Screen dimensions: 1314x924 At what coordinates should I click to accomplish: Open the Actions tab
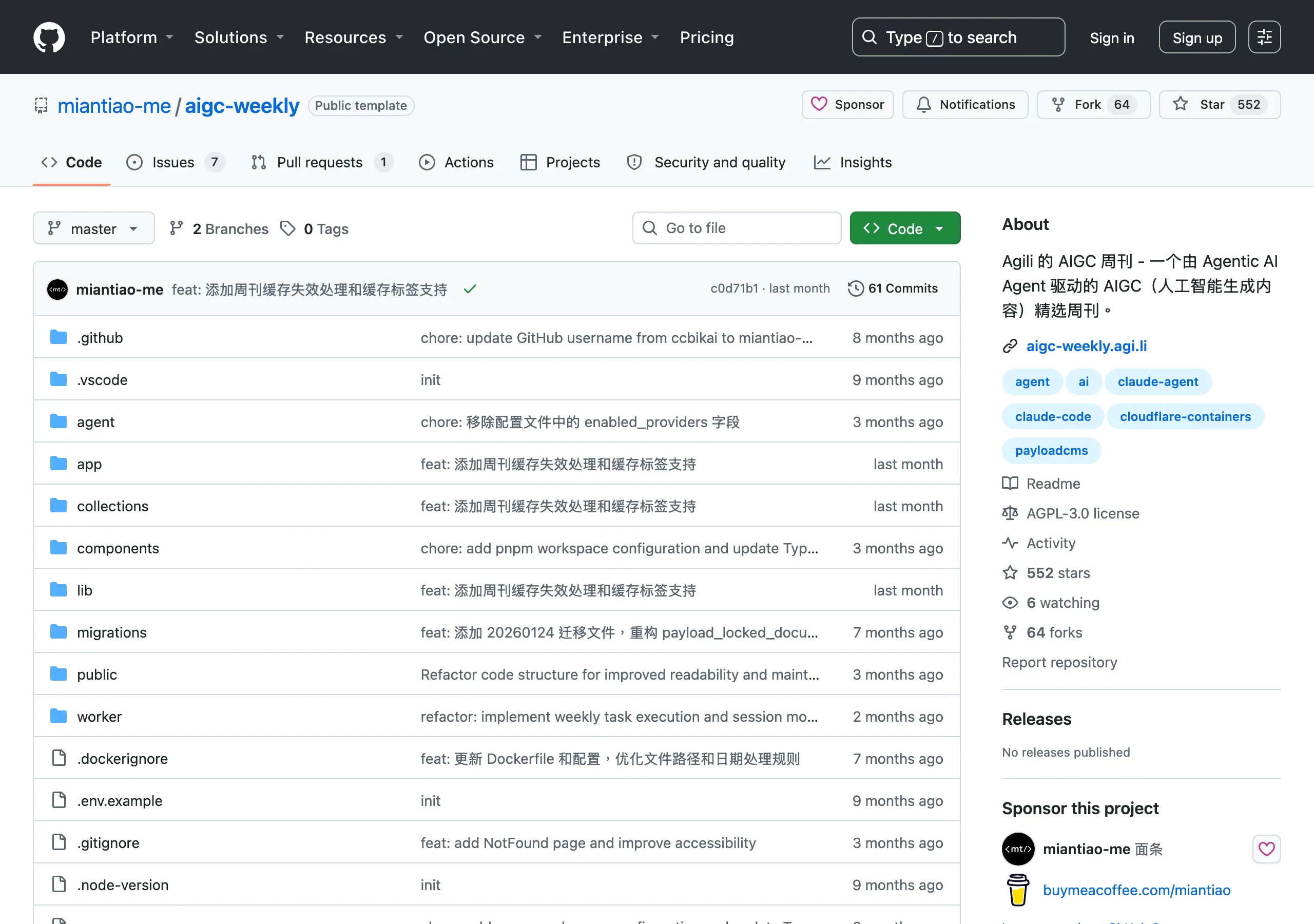click(456, 162)
